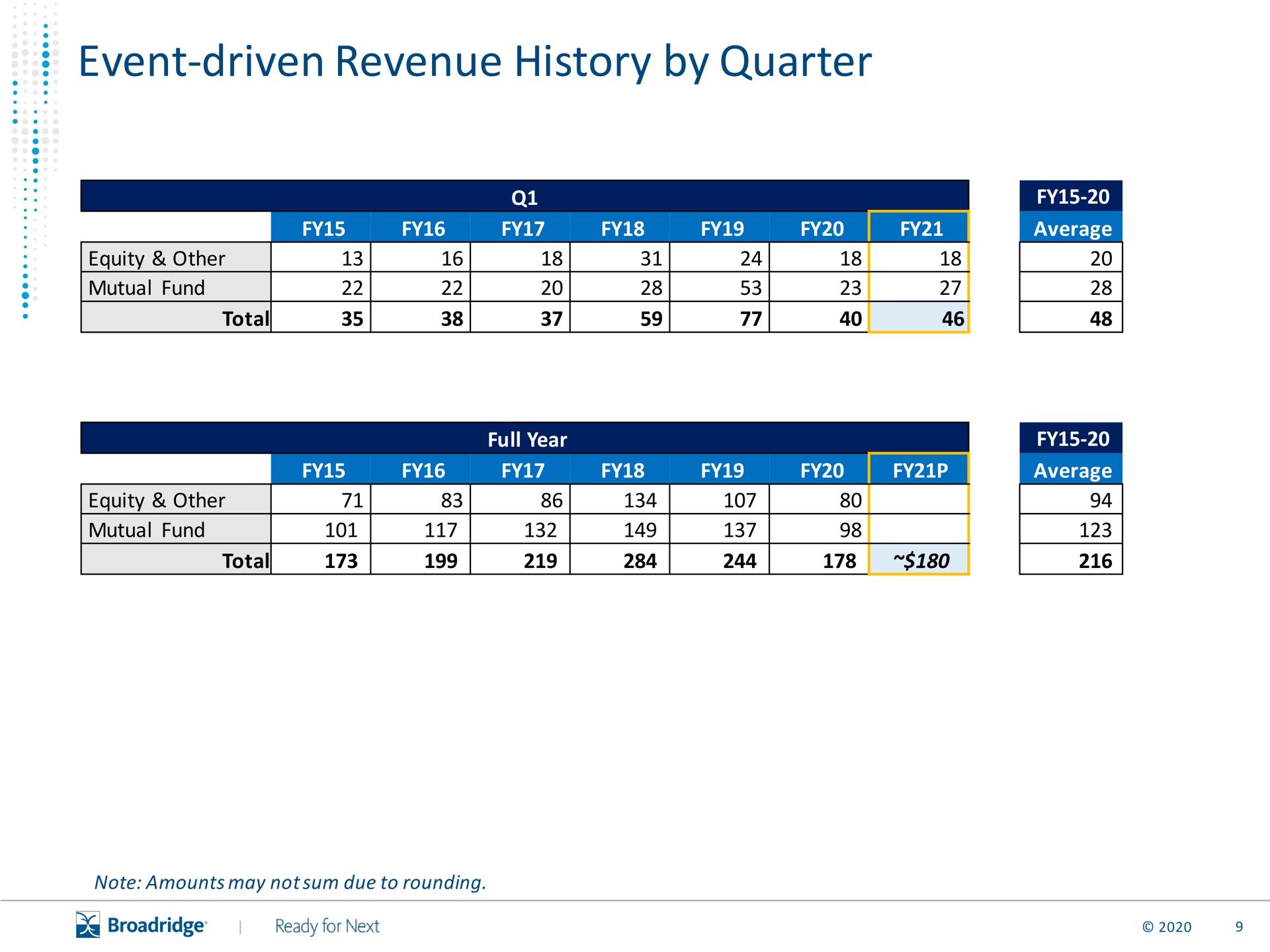The image size is (1270, 952).
Task: Click Full Year FY18 total 284
Action: pyautogui.click(x=620, y=560)
